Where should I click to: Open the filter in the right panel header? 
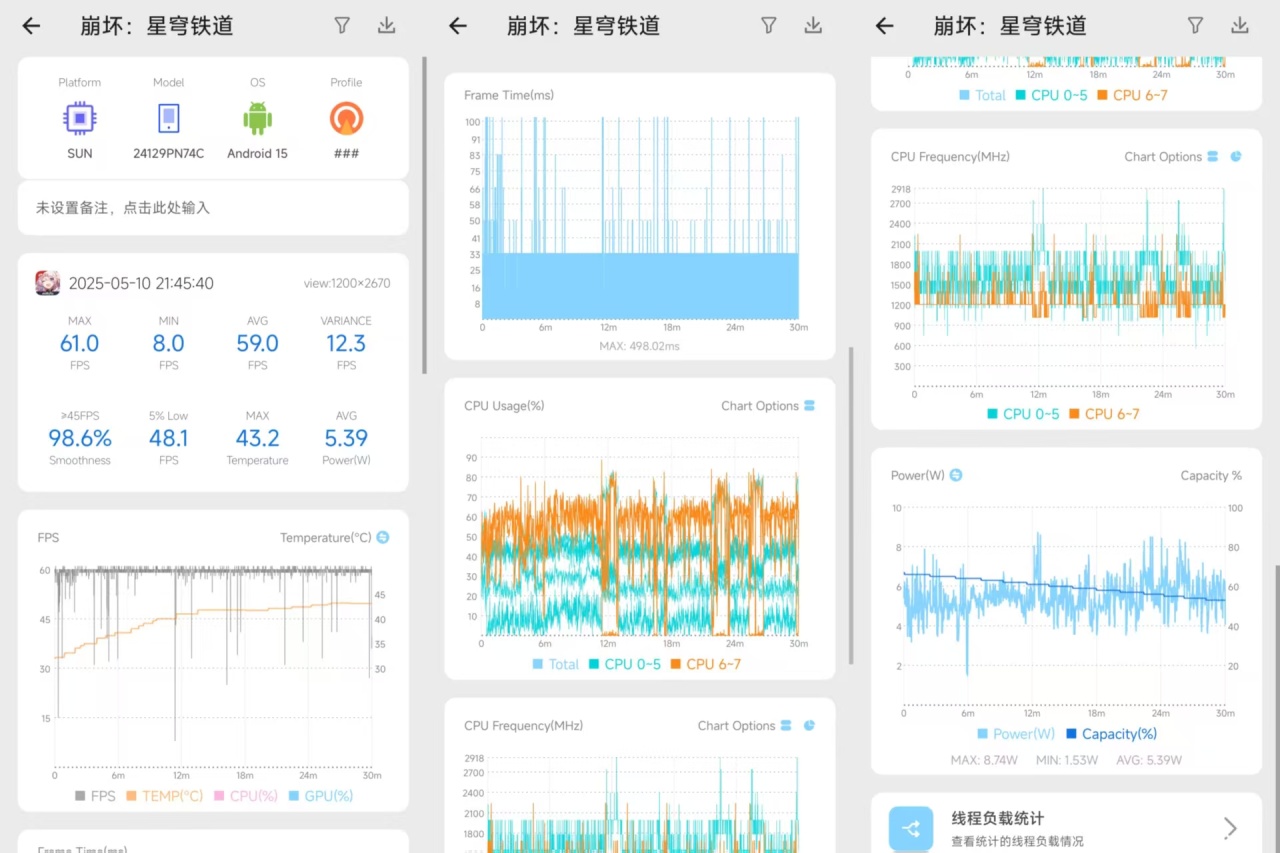click(1195, 26)
